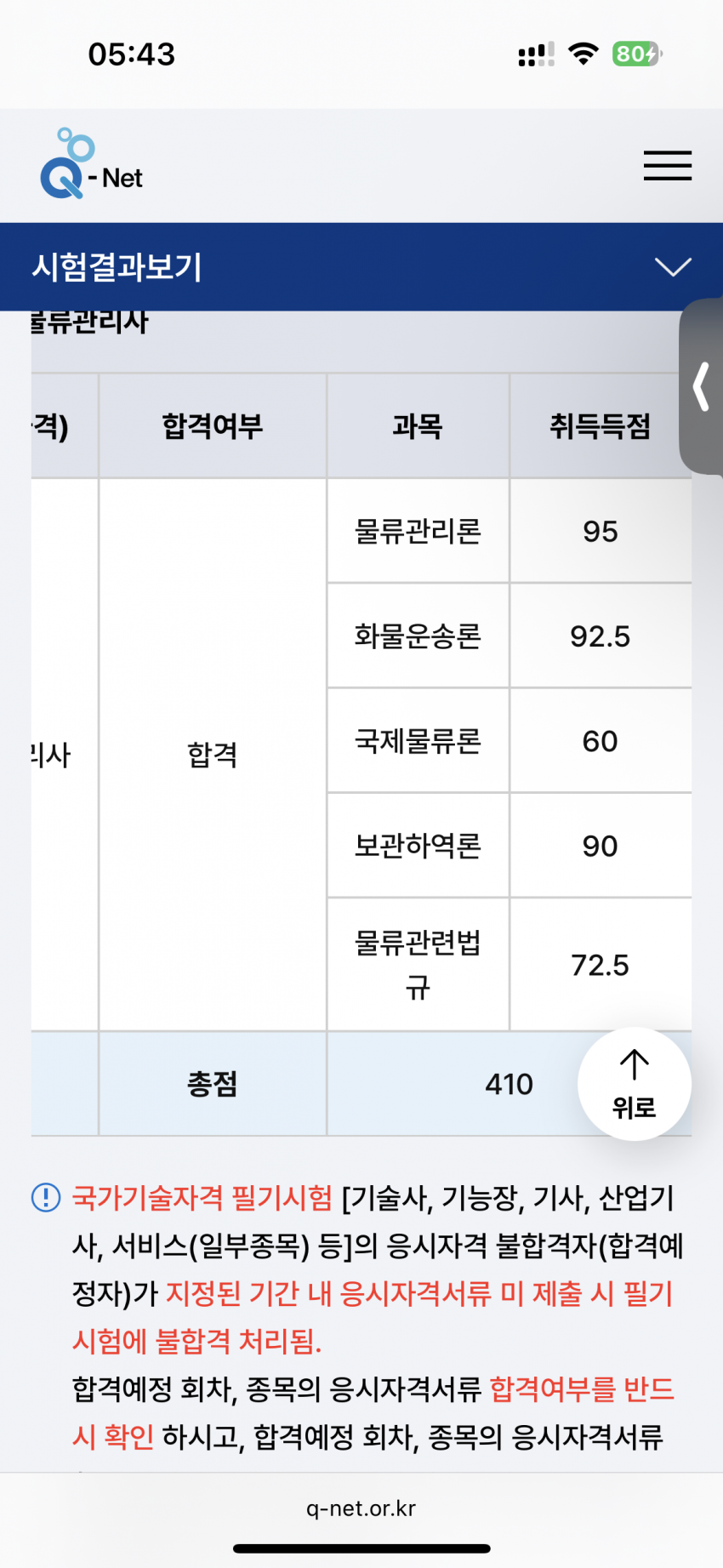Tap the cellular signal bars icon
Screen dimensions: 723x1568
536,54
